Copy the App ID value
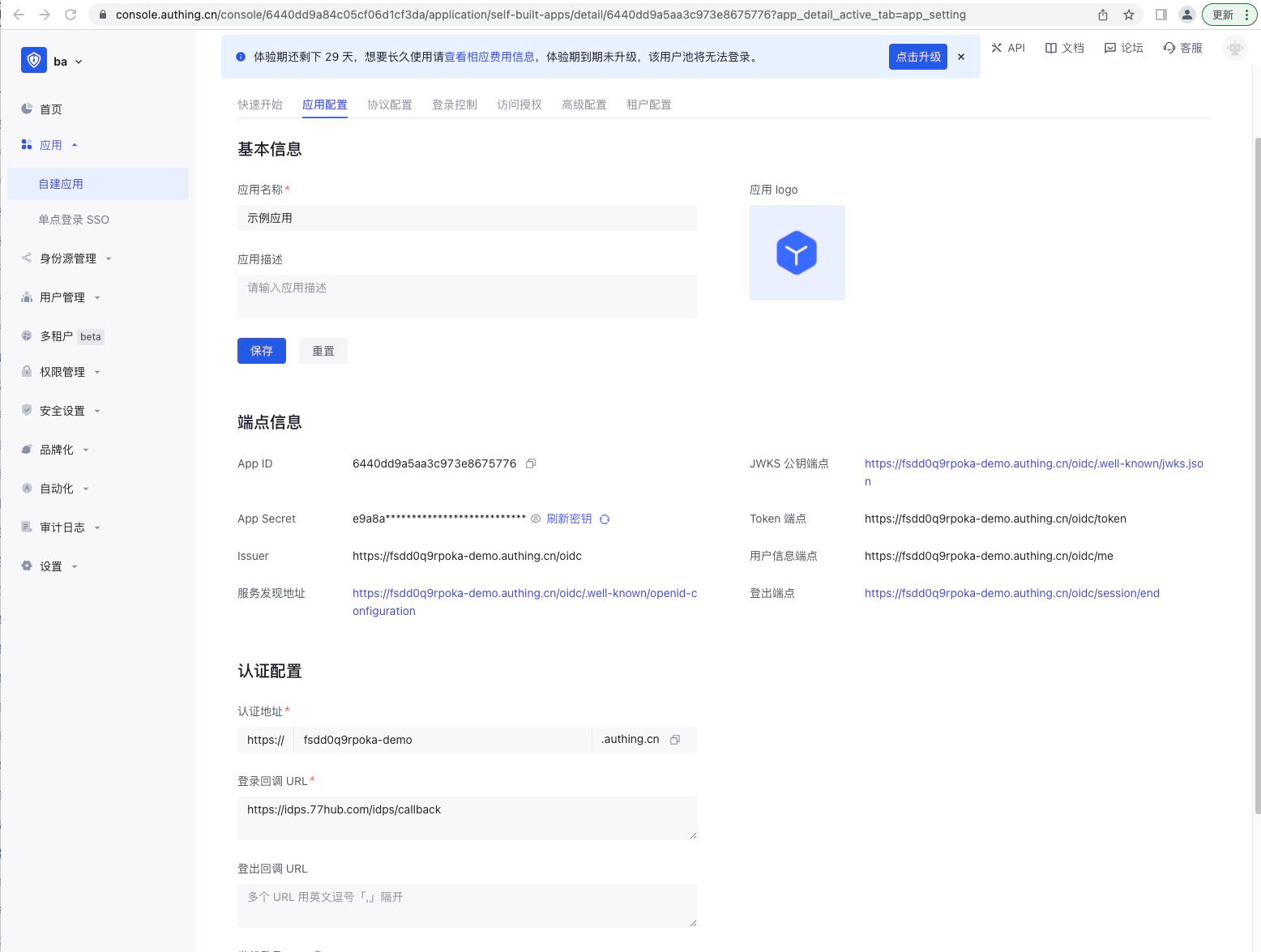1261x952 pixels. click(x=531, y=463)
